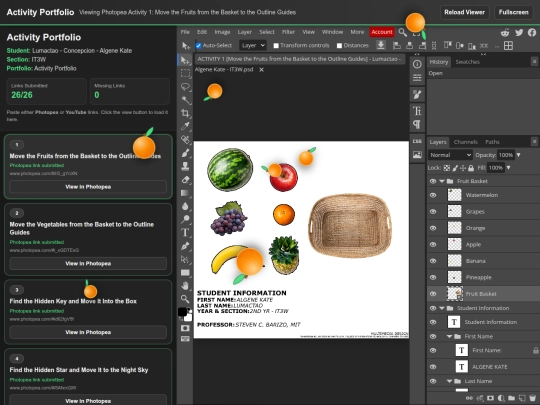Open the Info panel icon
540x405 pixels.
pos(417,64)
